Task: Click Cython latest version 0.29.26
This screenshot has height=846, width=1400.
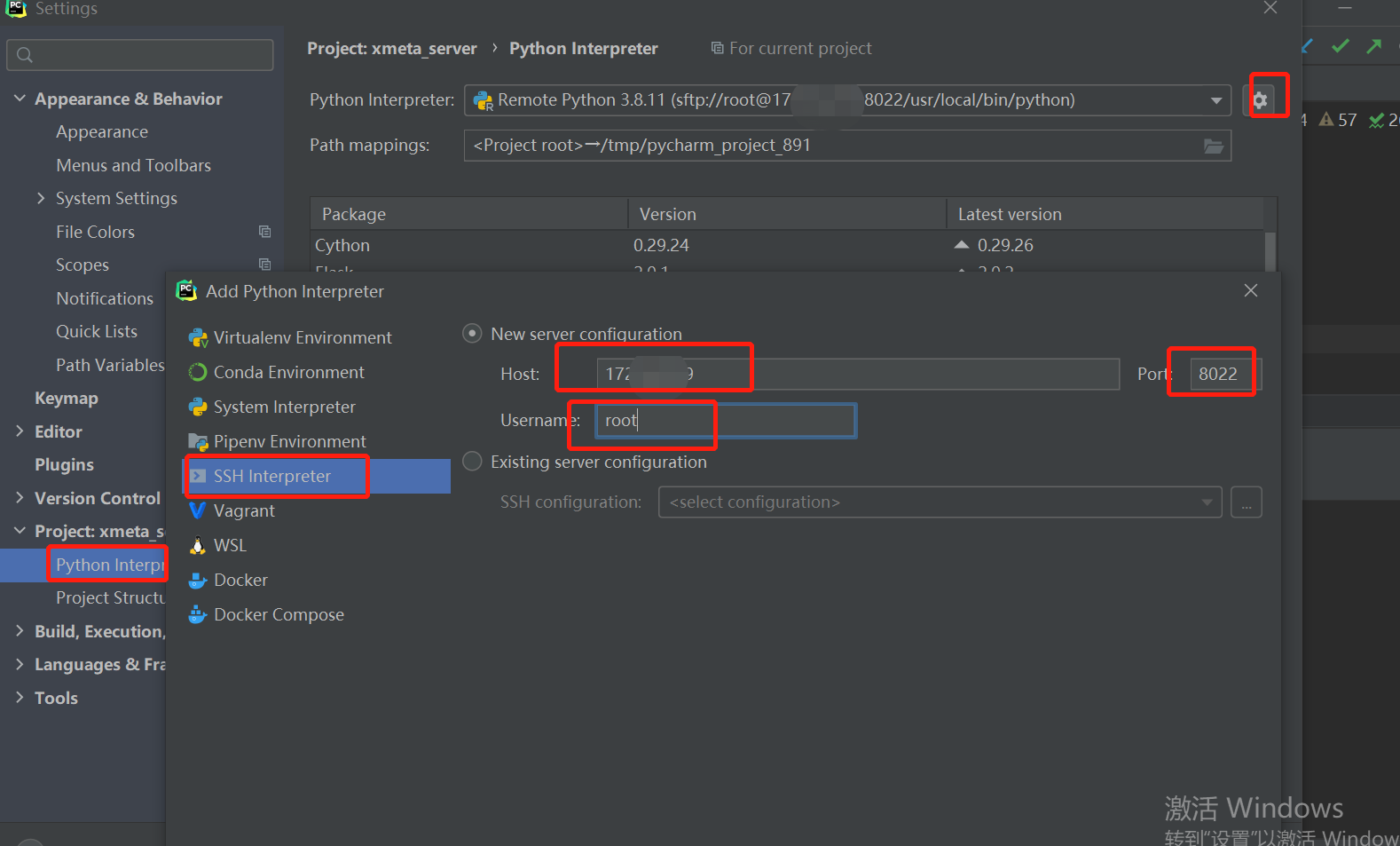Action: click(x=1005, y=245)
